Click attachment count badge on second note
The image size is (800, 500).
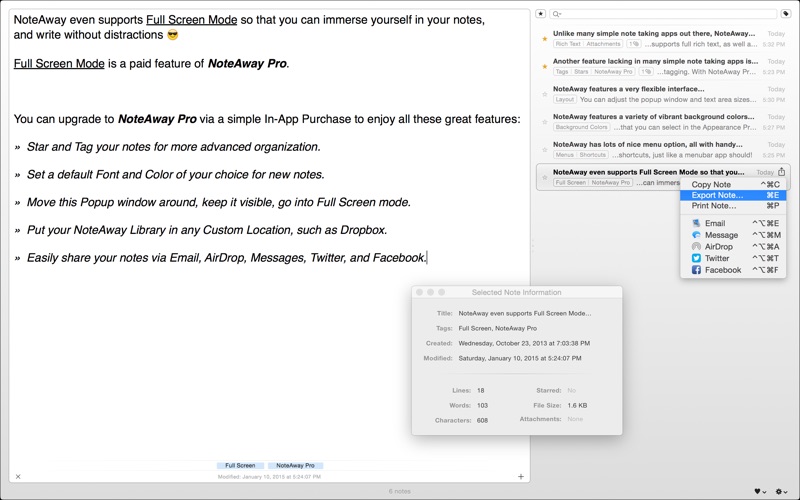[646, 71]
